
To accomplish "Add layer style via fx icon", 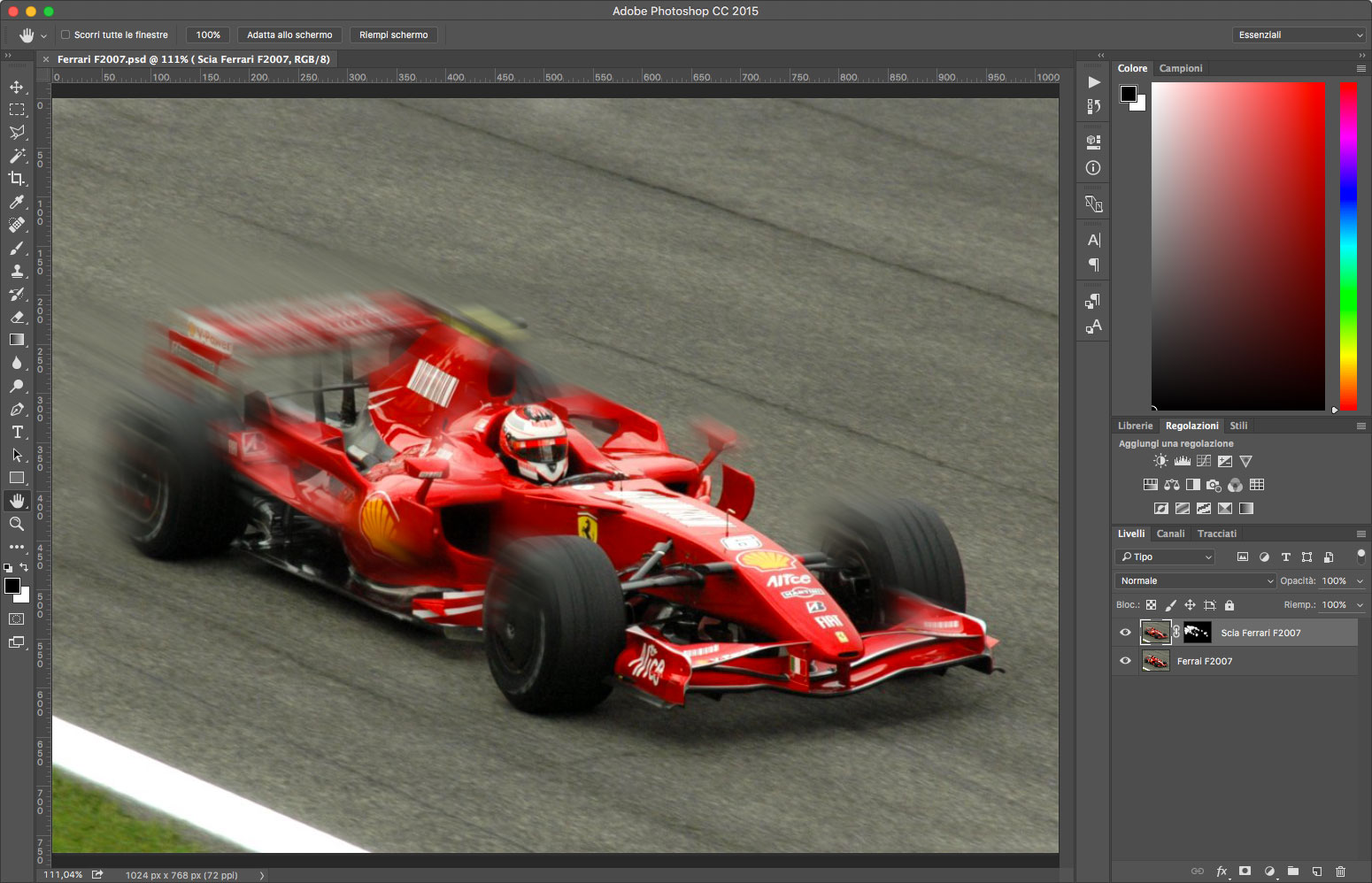I will coord(1222,871).
